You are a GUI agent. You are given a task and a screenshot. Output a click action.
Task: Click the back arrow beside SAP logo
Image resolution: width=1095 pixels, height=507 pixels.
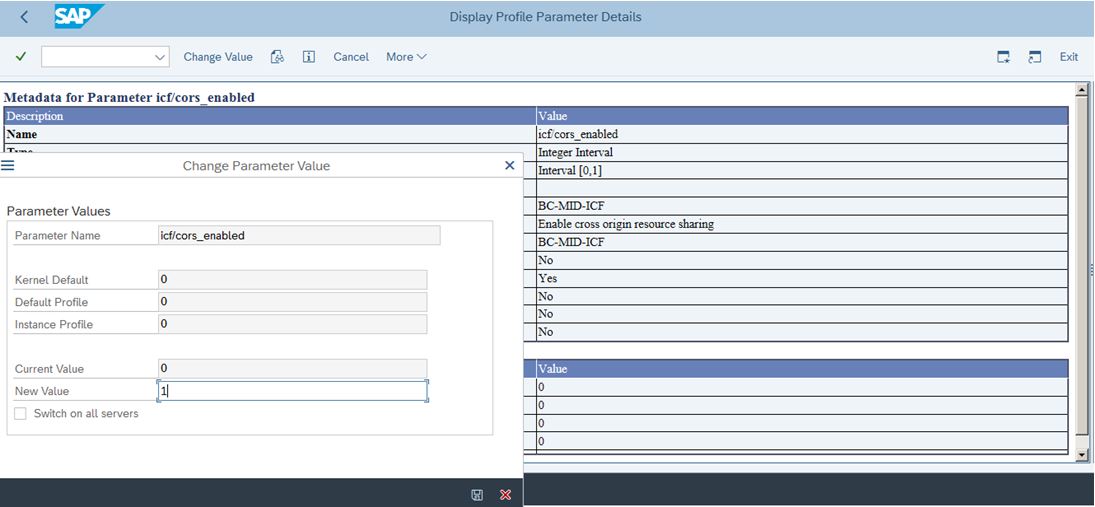[24, 17]
